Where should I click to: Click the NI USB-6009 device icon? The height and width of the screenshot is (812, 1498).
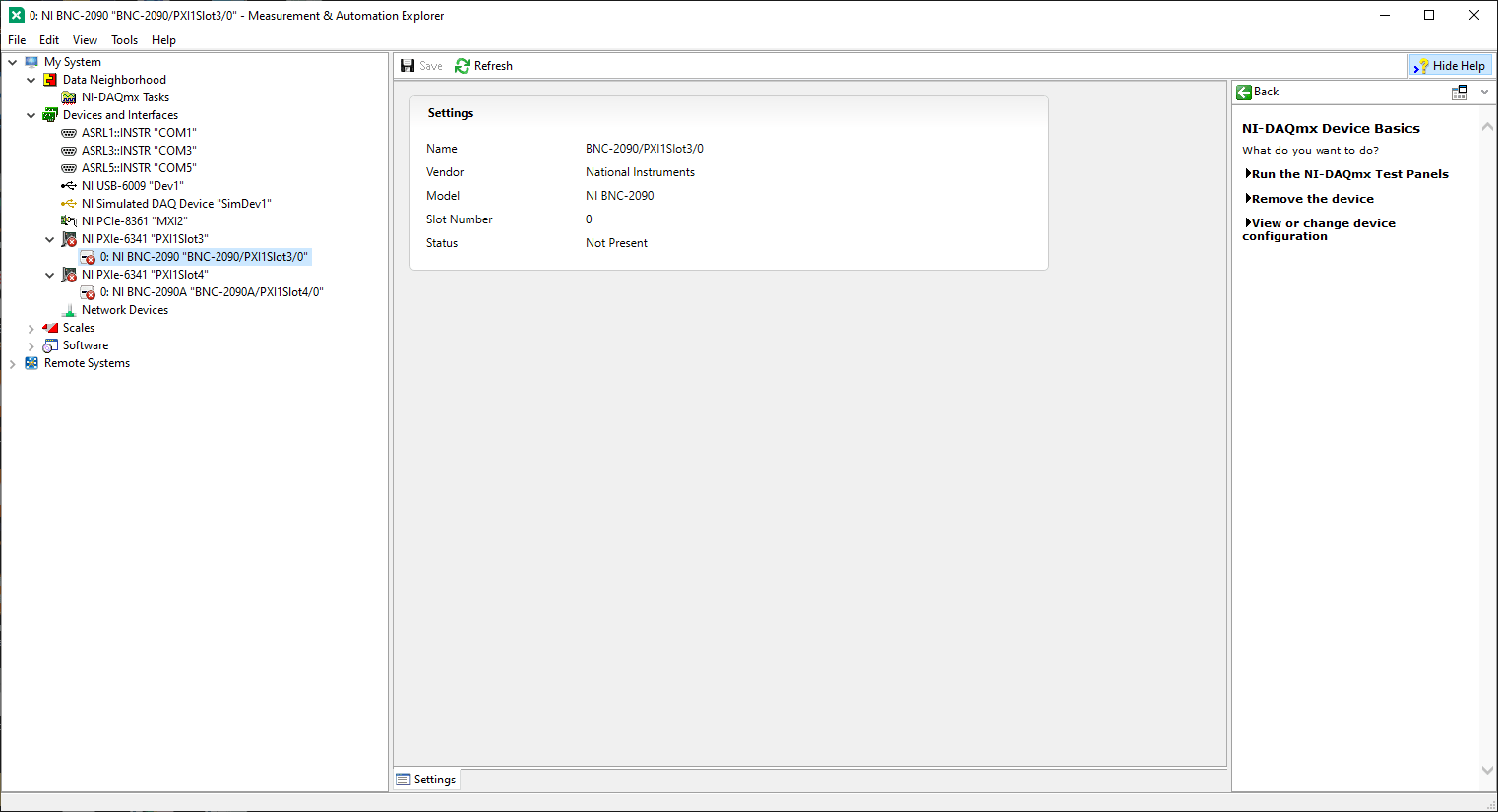(x=67, y=185)
